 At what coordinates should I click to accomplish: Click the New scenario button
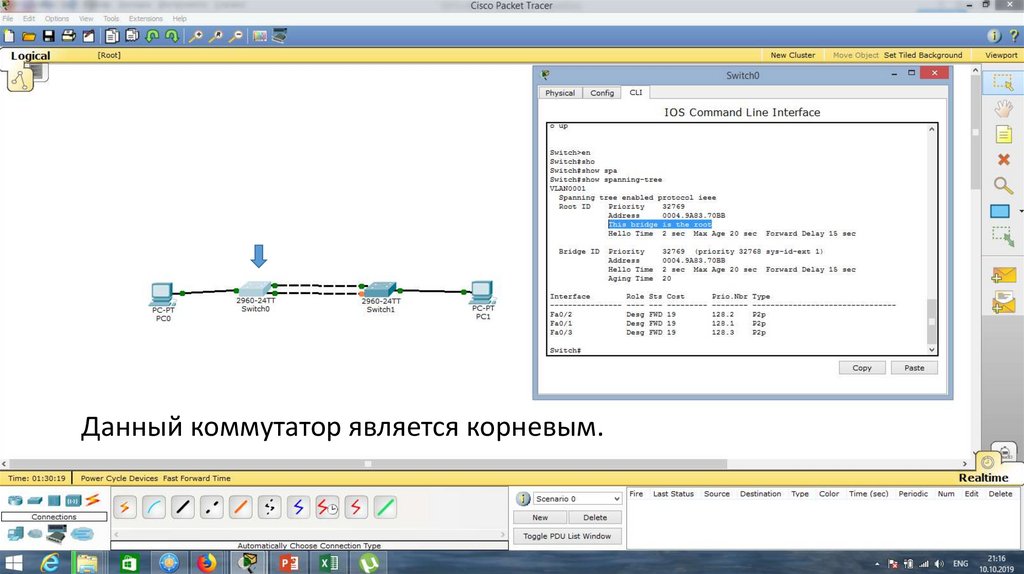540,517
